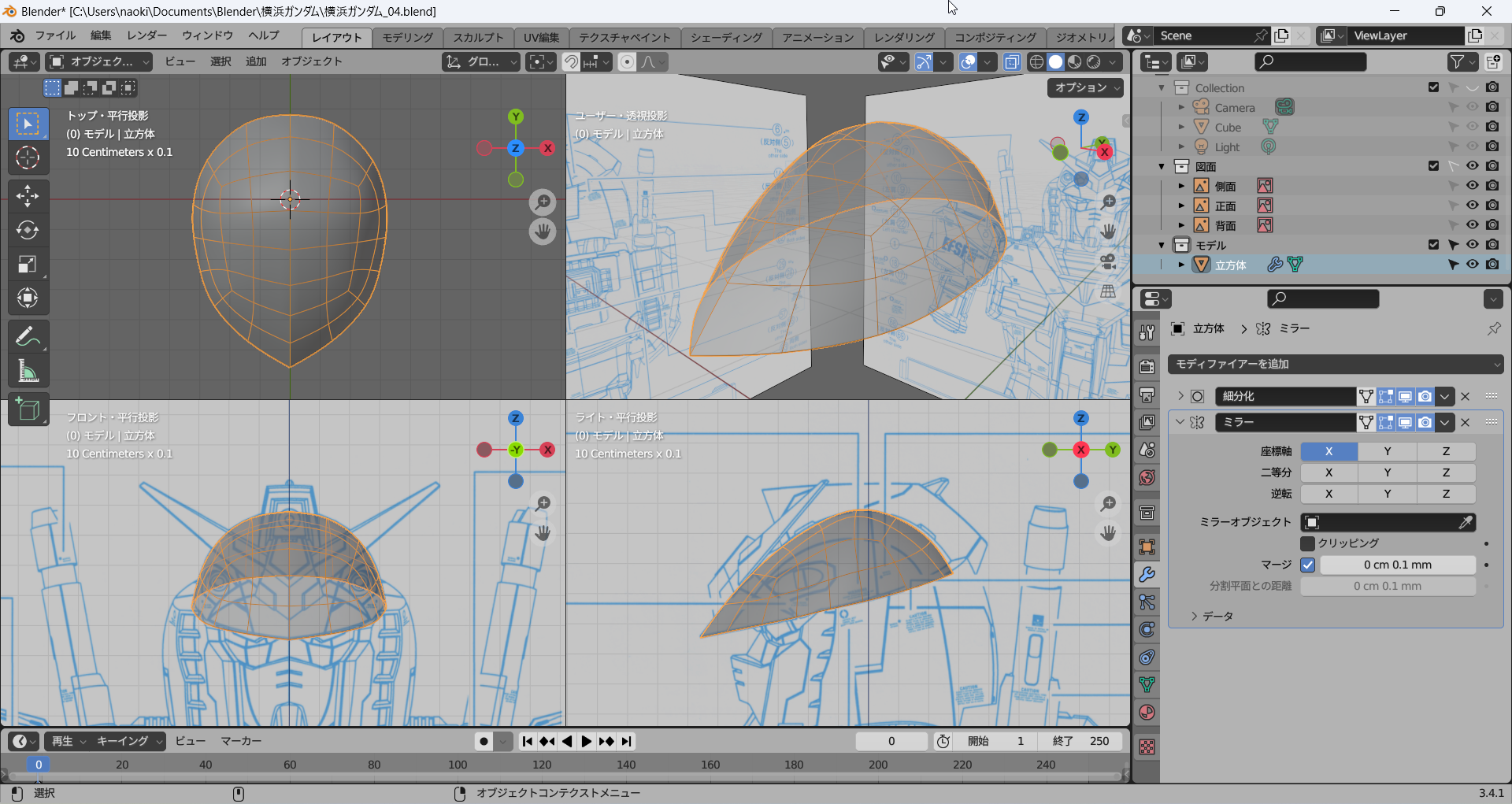This screenshot has width=1512, height=804.
Task: Uncheck the マージ checkbox
Action: point(1308,565)
